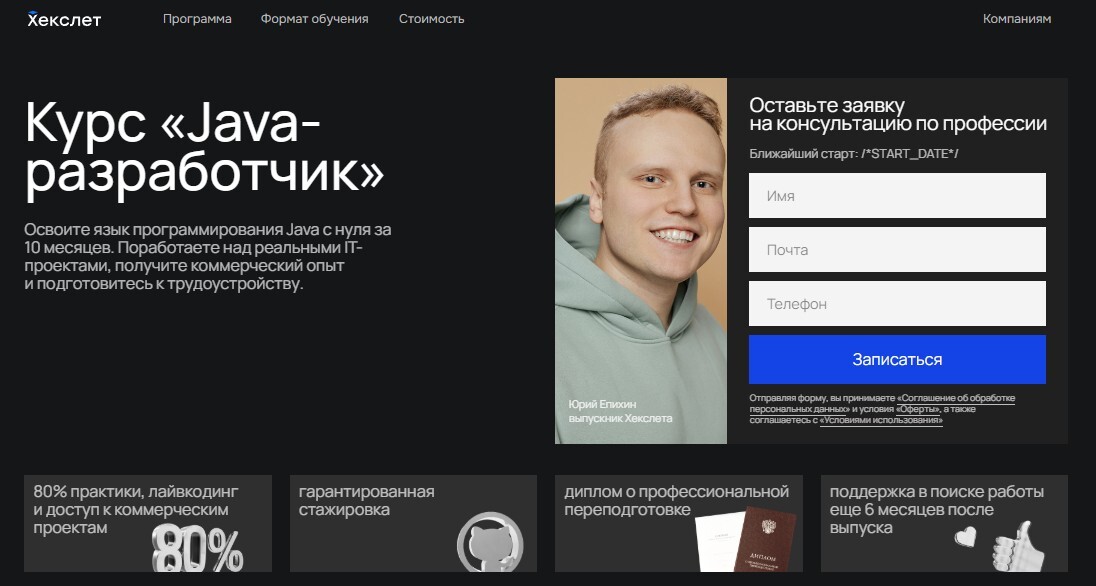
Task: Focus the Почта input field
Action: point(897,250)
